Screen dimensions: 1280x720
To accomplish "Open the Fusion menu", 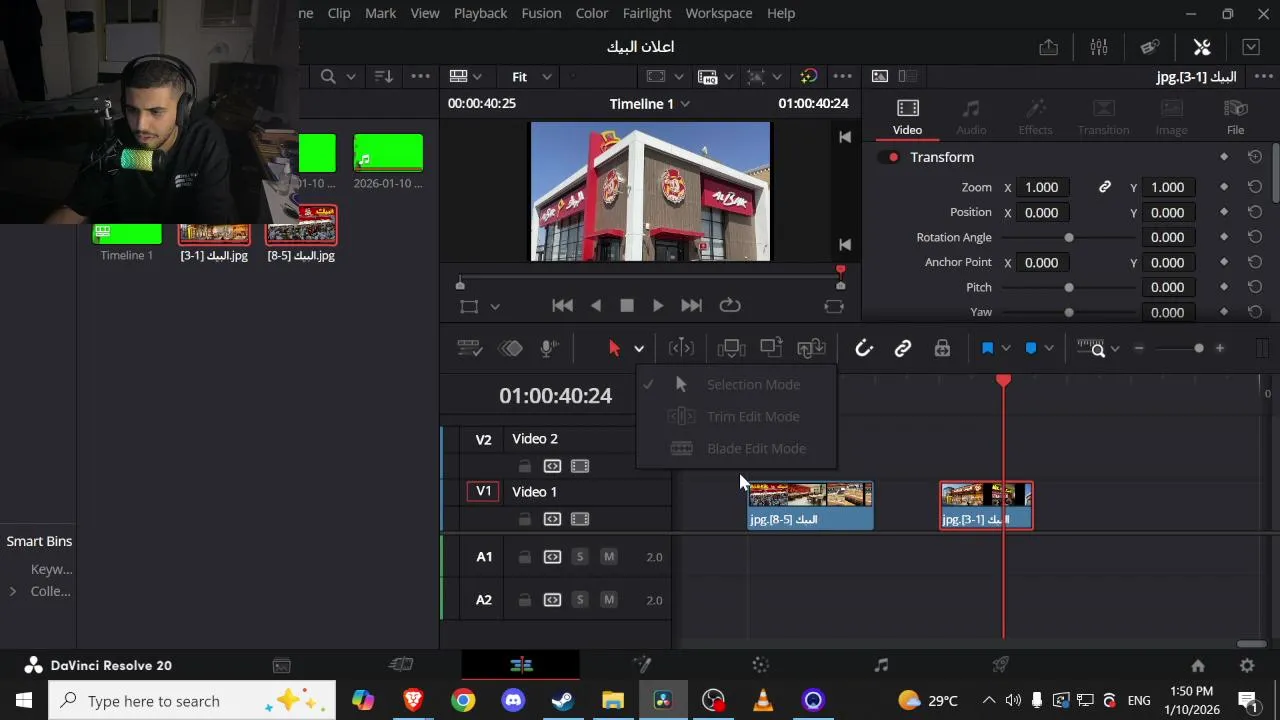I will tap(541, 13).
